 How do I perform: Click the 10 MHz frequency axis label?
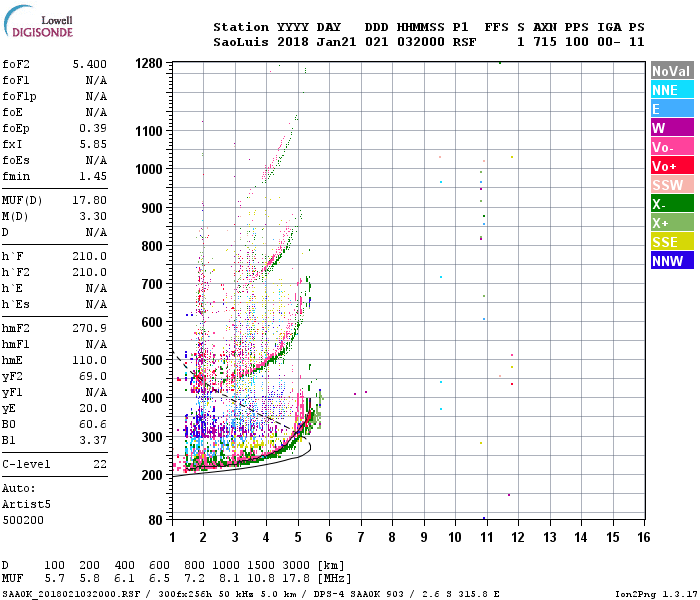tap(455, 537)
